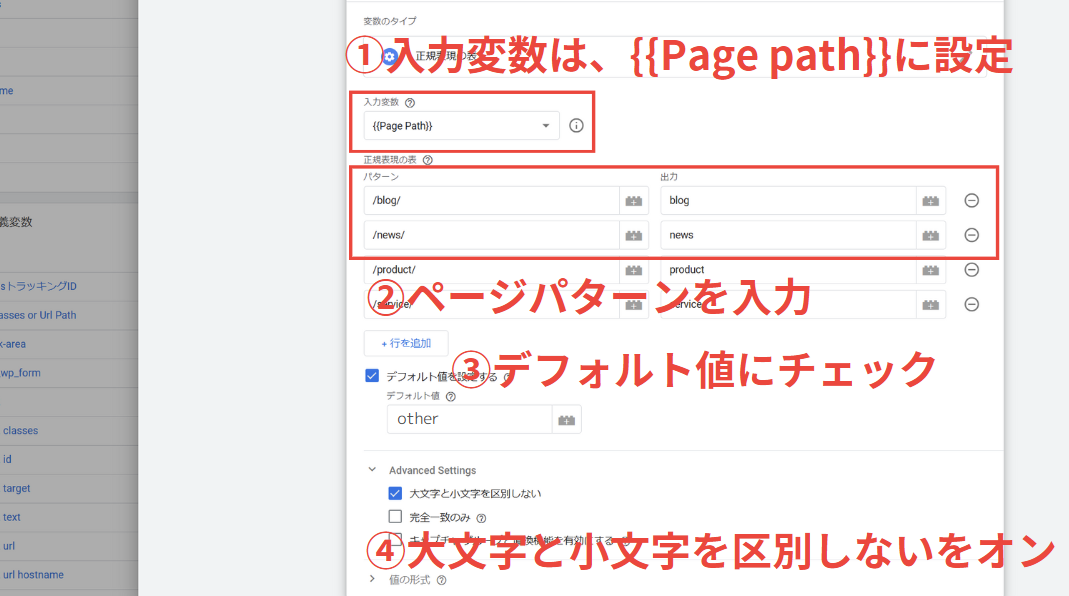Uncheck 大文字と小文字を区別しない checkbox
The height and width of the screenshot is (596, 1069).
[x=395, y=493]
